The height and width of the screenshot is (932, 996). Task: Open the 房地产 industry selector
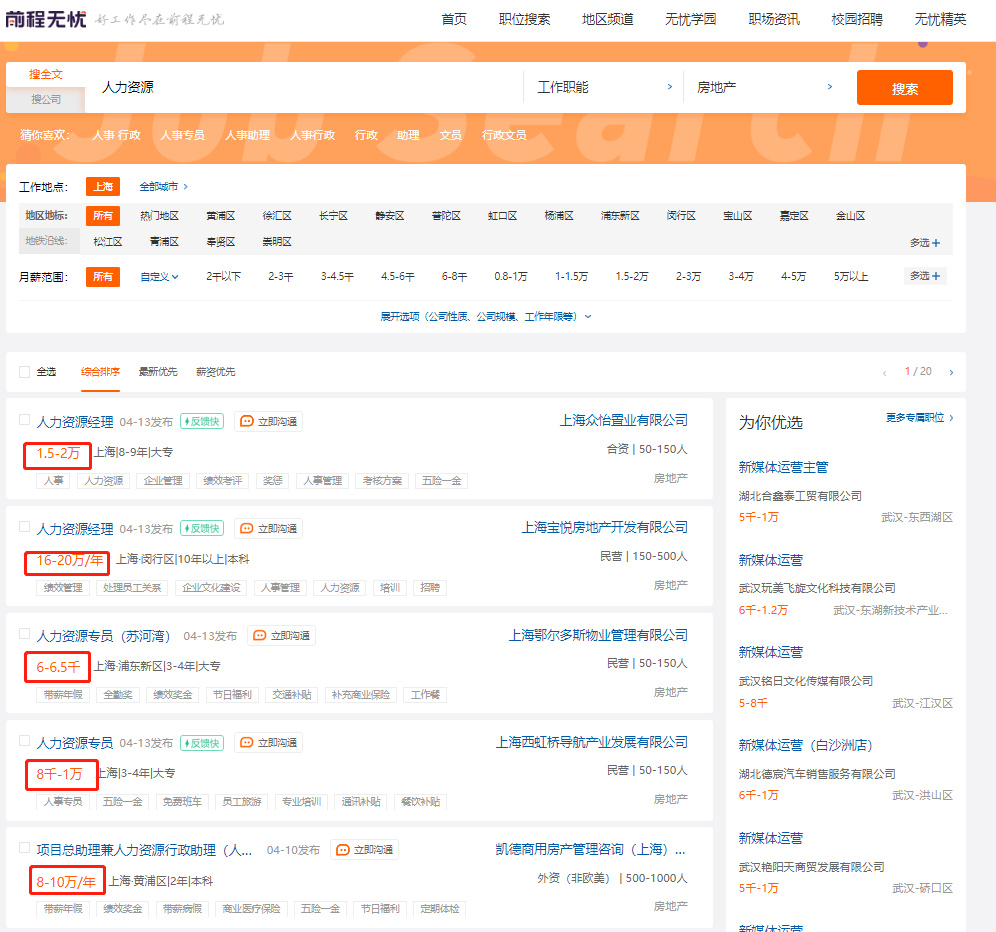point(765,87)
